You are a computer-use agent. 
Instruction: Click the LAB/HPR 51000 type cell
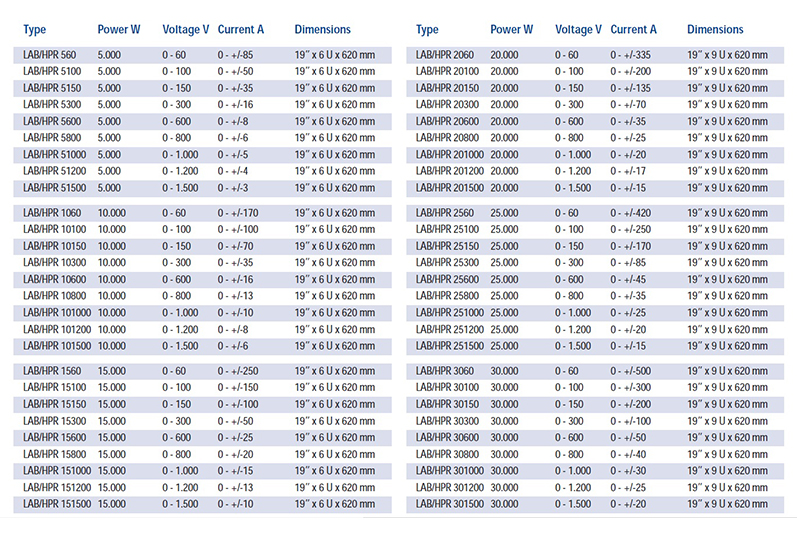(54, 155)
